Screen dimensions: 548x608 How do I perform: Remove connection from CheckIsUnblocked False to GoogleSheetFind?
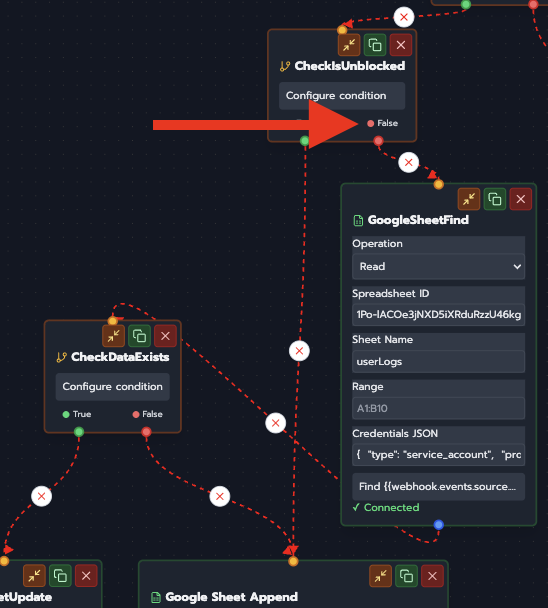pyautogui.click(x=408, y=162)
